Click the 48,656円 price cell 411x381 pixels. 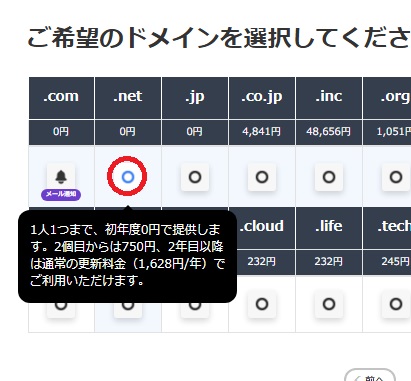coord(329,132)
